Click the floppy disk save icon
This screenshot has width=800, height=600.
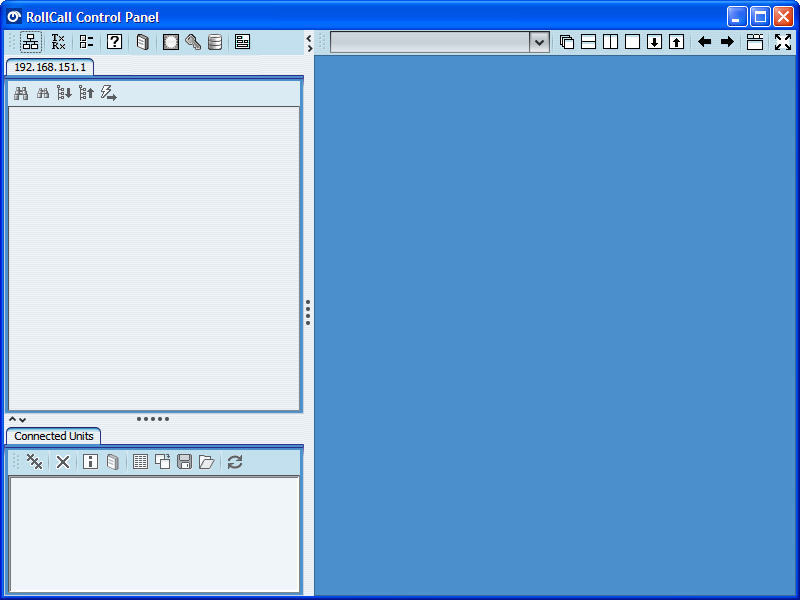184,462
